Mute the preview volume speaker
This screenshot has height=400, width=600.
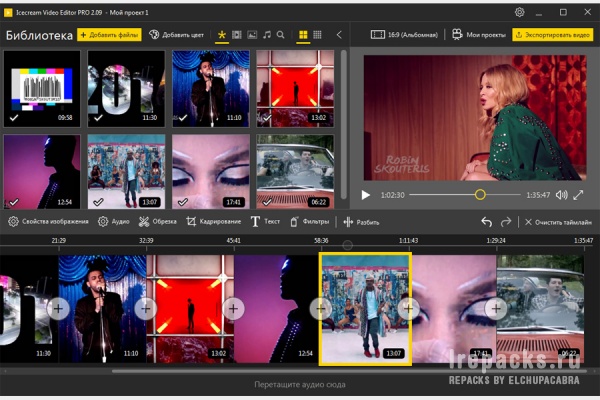tap(561, 195)
